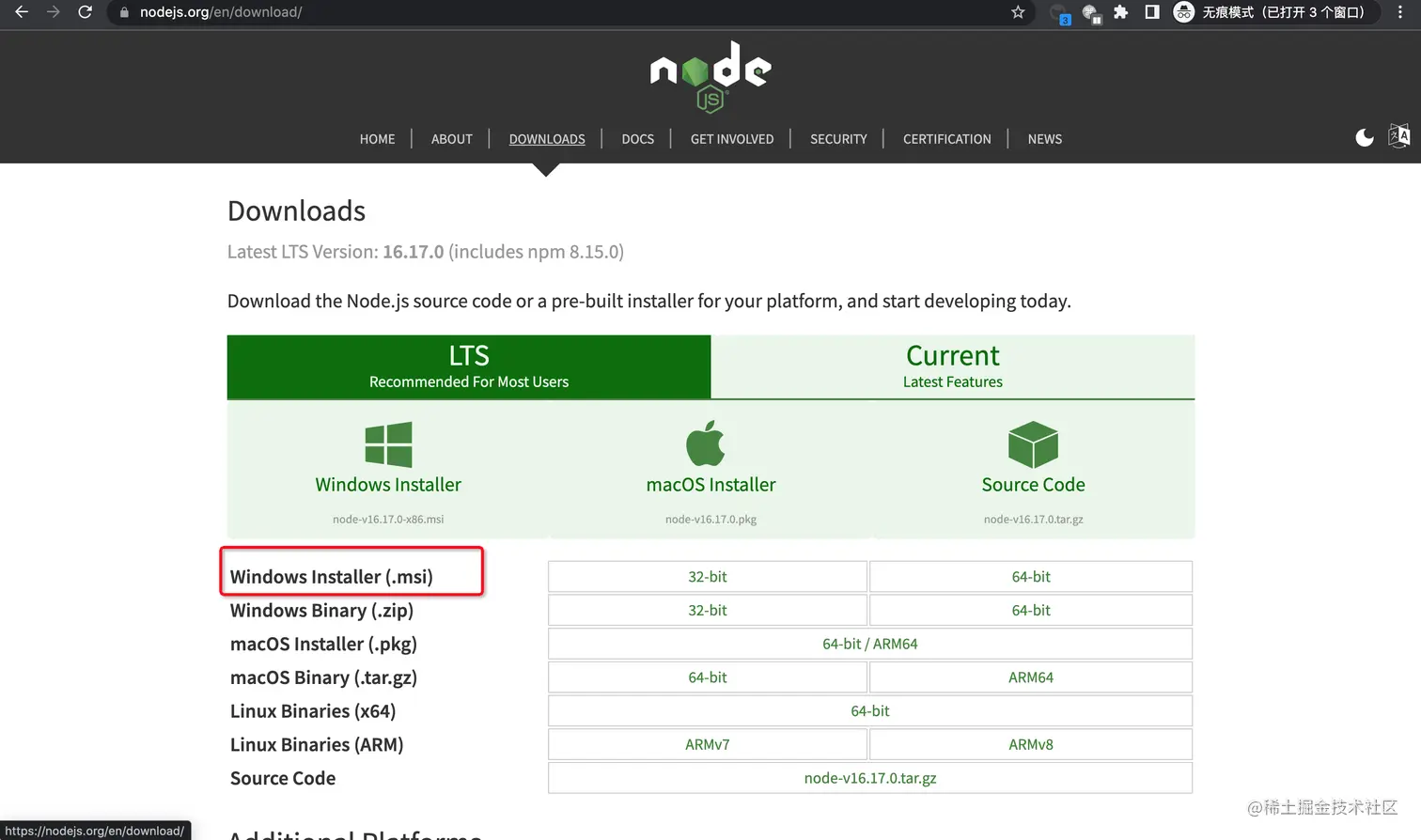Open the Chrome three-dot menu
Viewport: 1421px width, 840px height.
click(x=1400, y=12)
